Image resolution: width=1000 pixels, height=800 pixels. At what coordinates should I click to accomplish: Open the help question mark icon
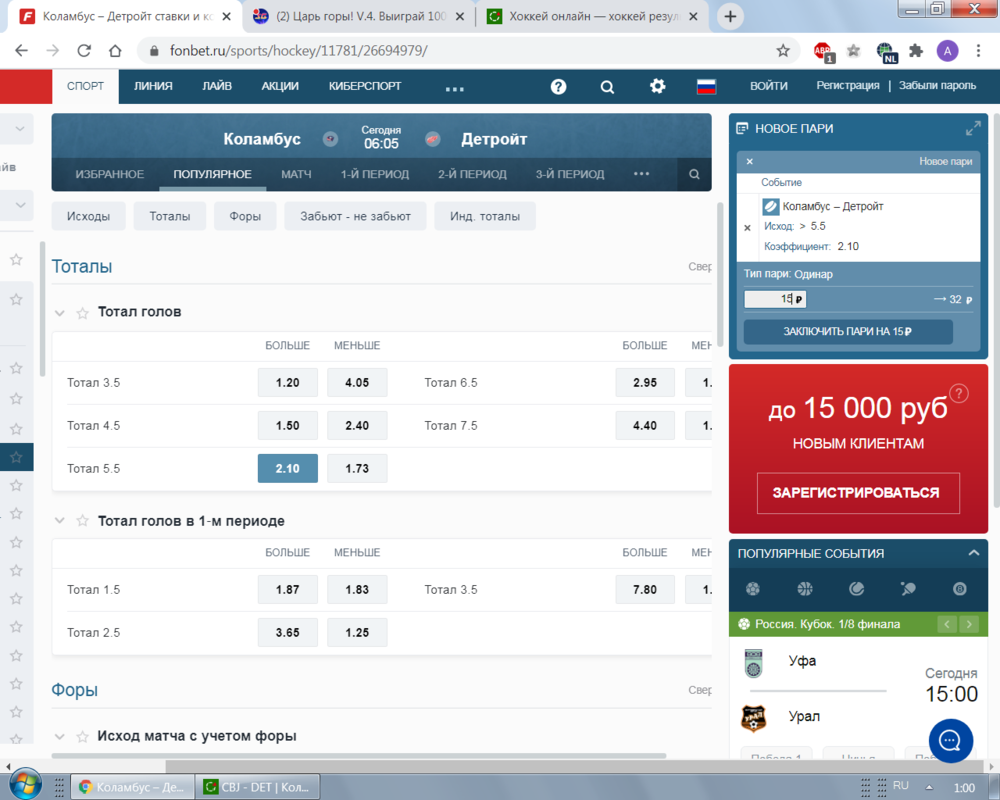[558, 87]
